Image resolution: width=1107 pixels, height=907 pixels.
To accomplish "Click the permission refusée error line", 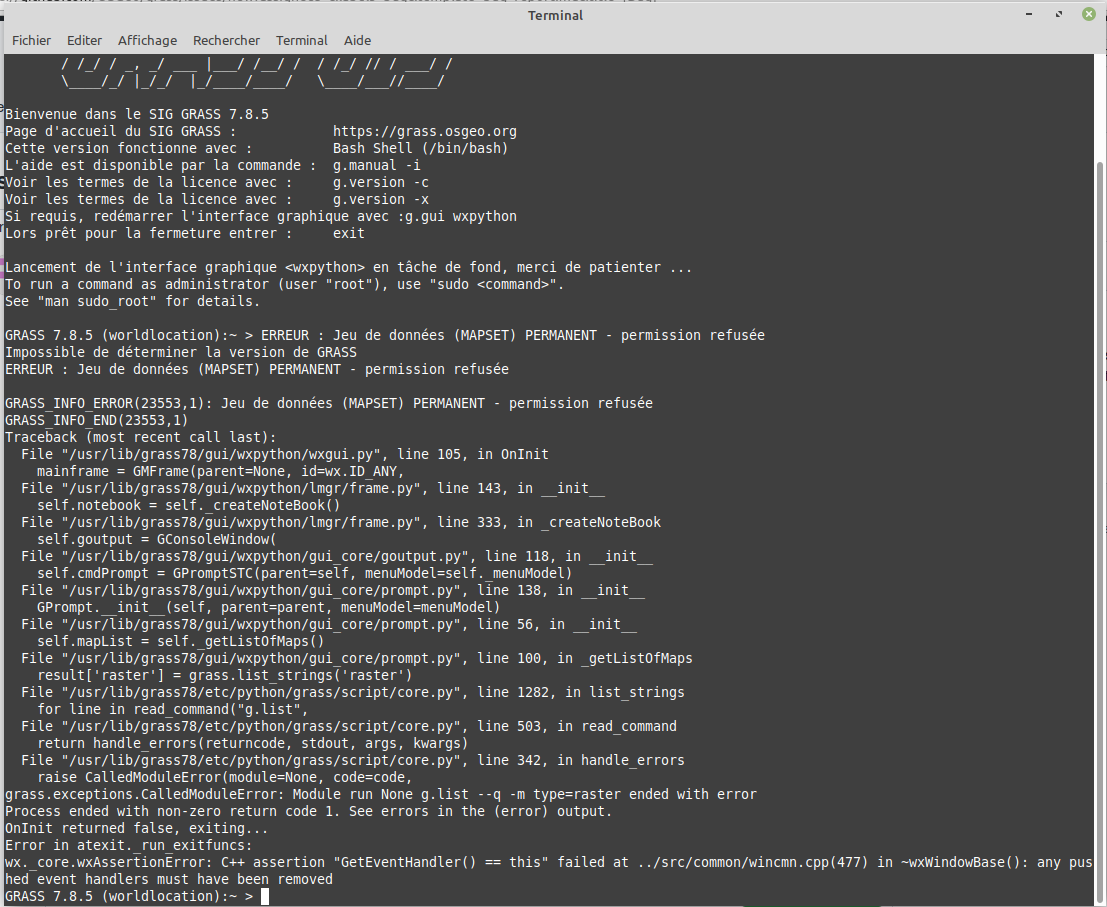I will coord(256,369).
